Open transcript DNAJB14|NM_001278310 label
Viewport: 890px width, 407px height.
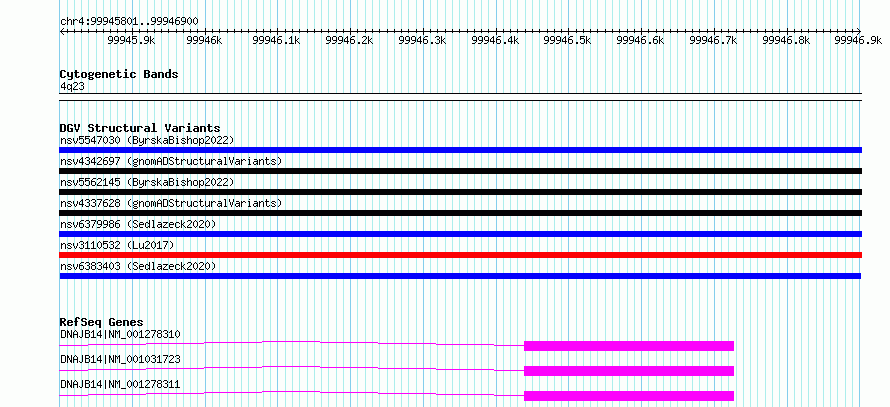pos(120,334)
